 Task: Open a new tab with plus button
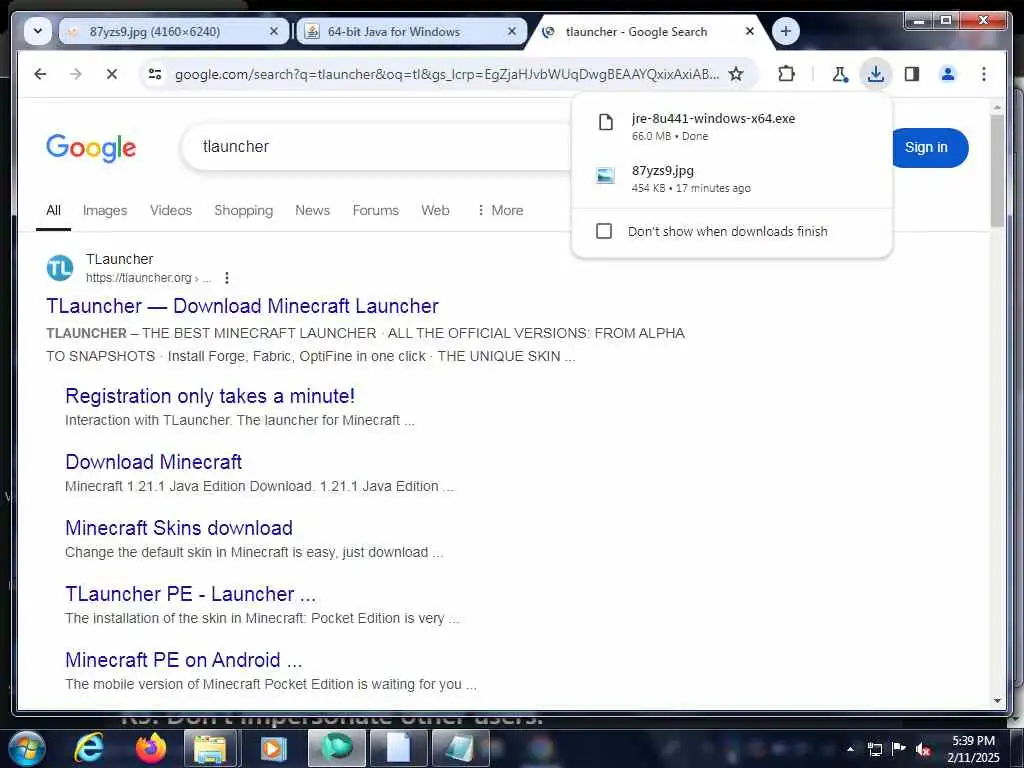click(786, 31)
